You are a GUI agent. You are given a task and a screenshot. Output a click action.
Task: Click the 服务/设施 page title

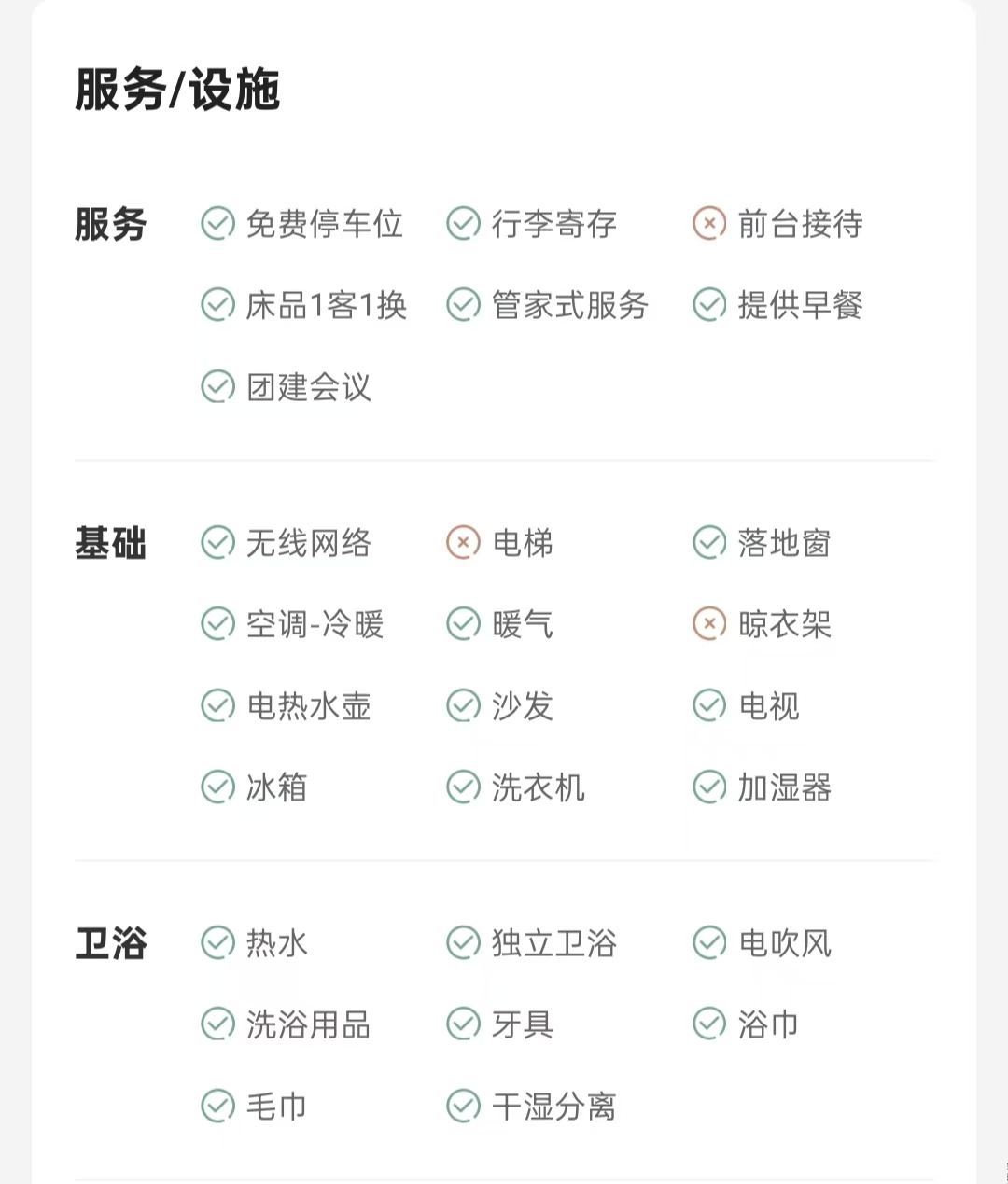tap(177, 91)
